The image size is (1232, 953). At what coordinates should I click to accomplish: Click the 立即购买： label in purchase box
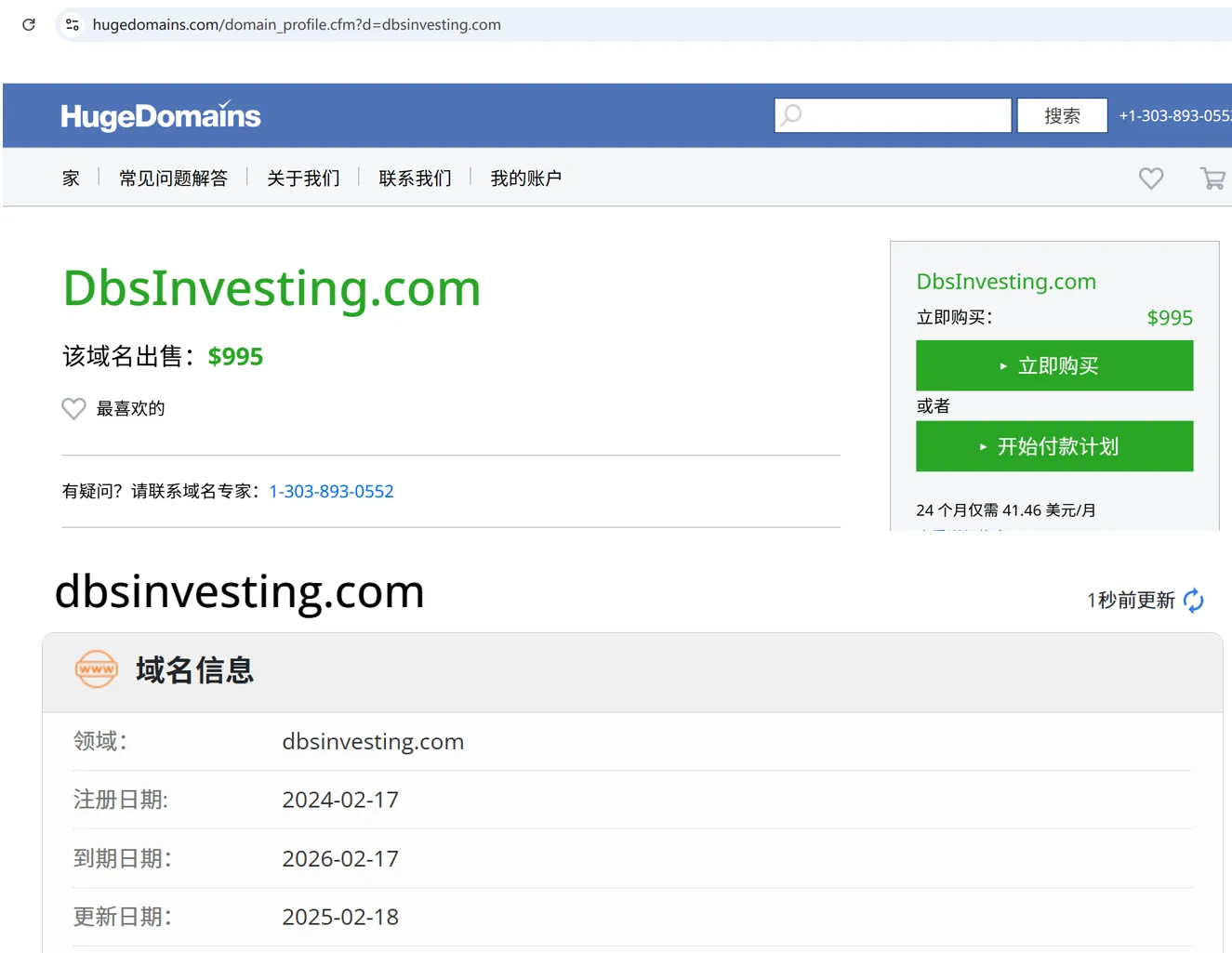(x=955, y=318)
